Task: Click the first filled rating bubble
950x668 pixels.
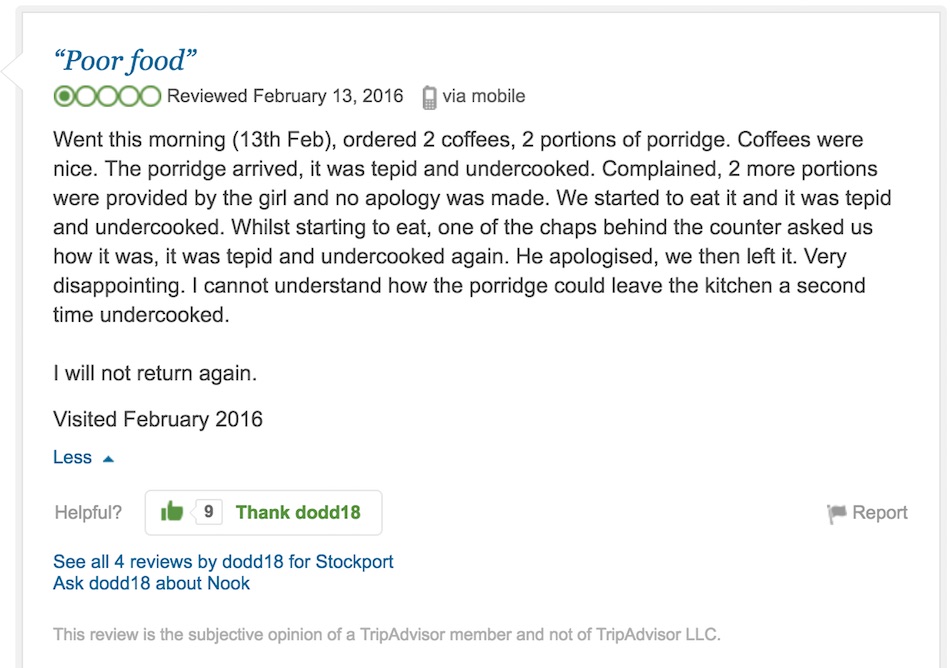Action: coord(64,96)
